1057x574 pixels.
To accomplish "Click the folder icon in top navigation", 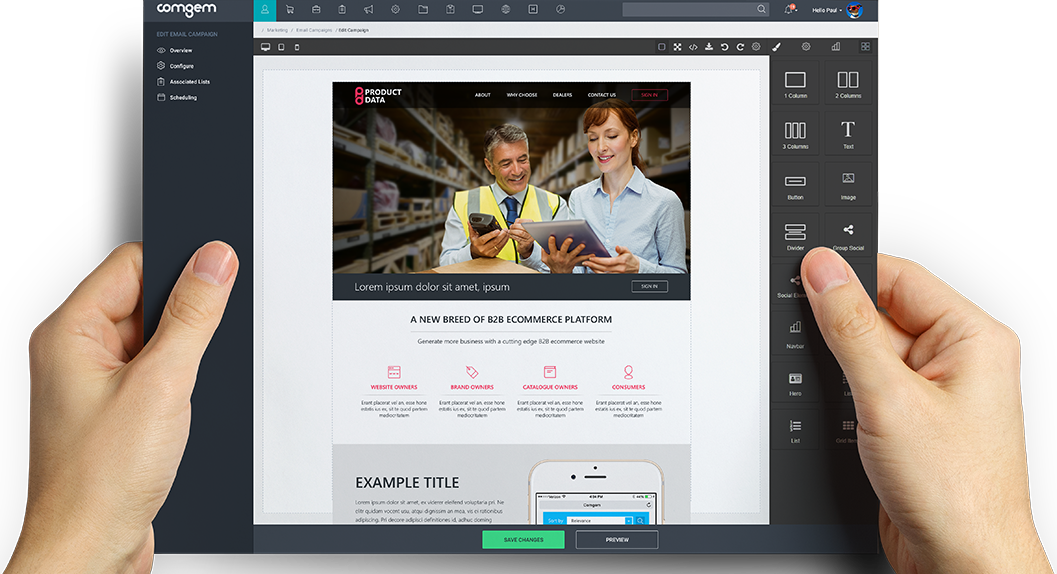I will click(x=423, y=9).
